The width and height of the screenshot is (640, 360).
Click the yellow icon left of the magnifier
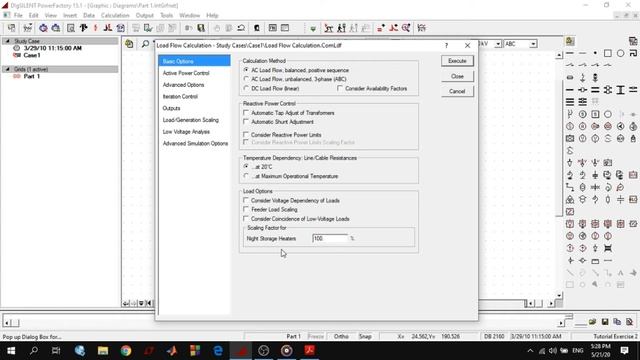click(129, 44)
